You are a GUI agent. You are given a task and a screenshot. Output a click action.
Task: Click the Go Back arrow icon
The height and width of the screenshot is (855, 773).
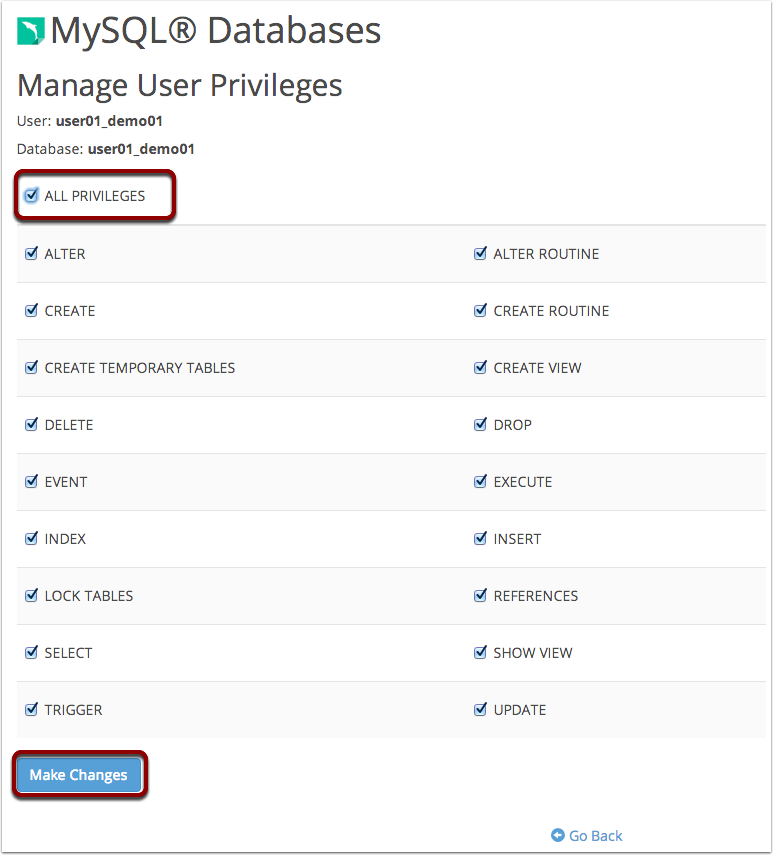(x=558, y=835)
